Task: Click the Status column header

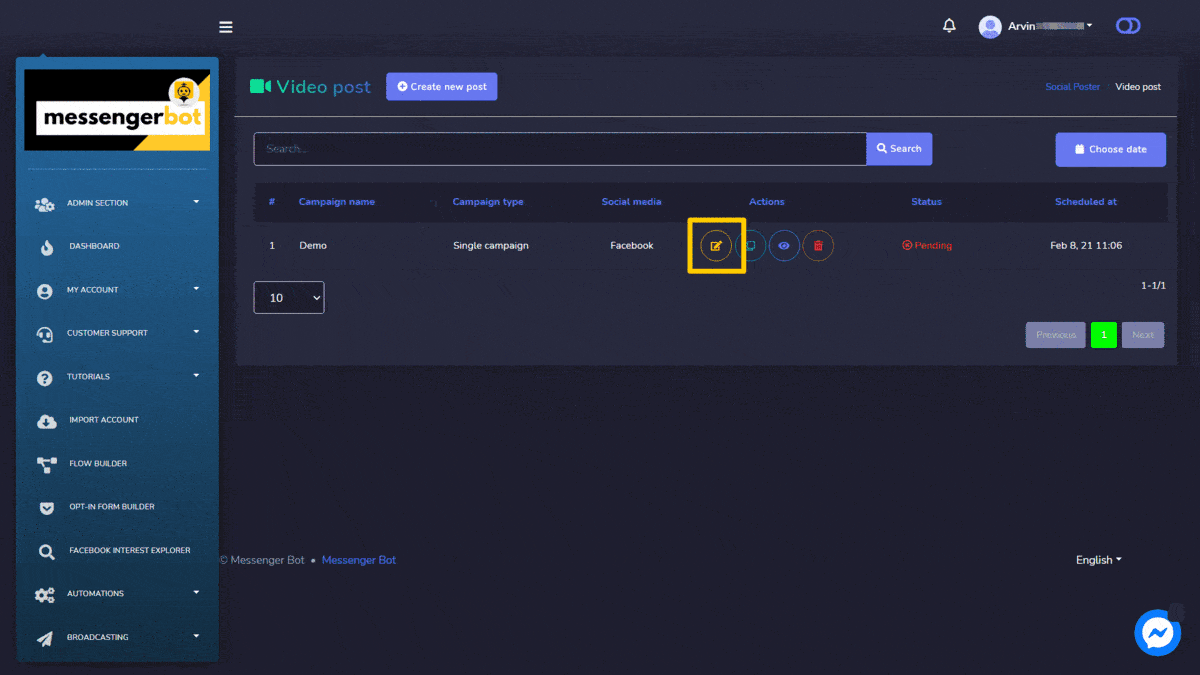Action: pyautogui.click(x=926, y=202)
